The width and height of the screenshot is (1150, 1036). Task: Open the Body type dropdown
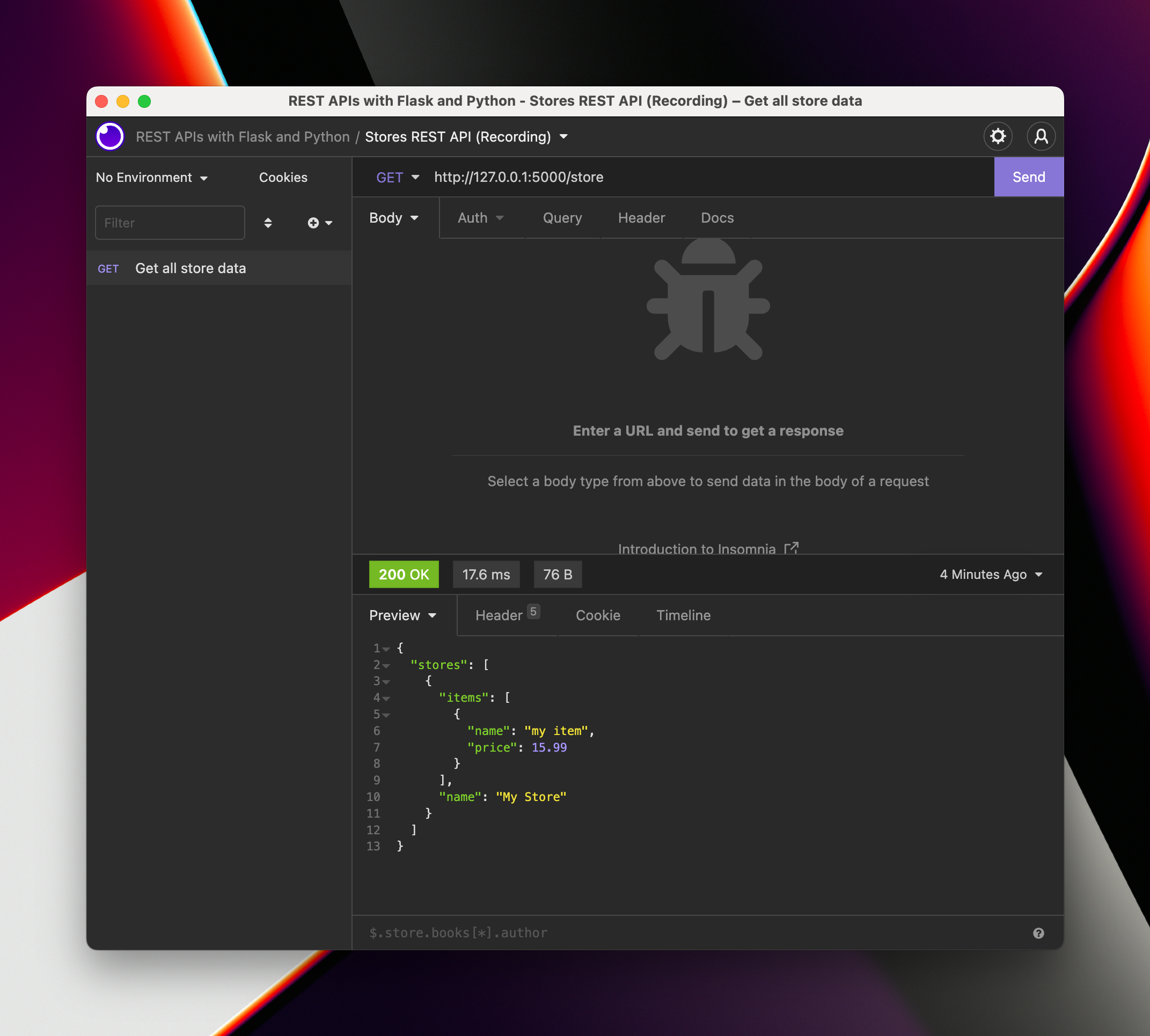click(394, 218)
